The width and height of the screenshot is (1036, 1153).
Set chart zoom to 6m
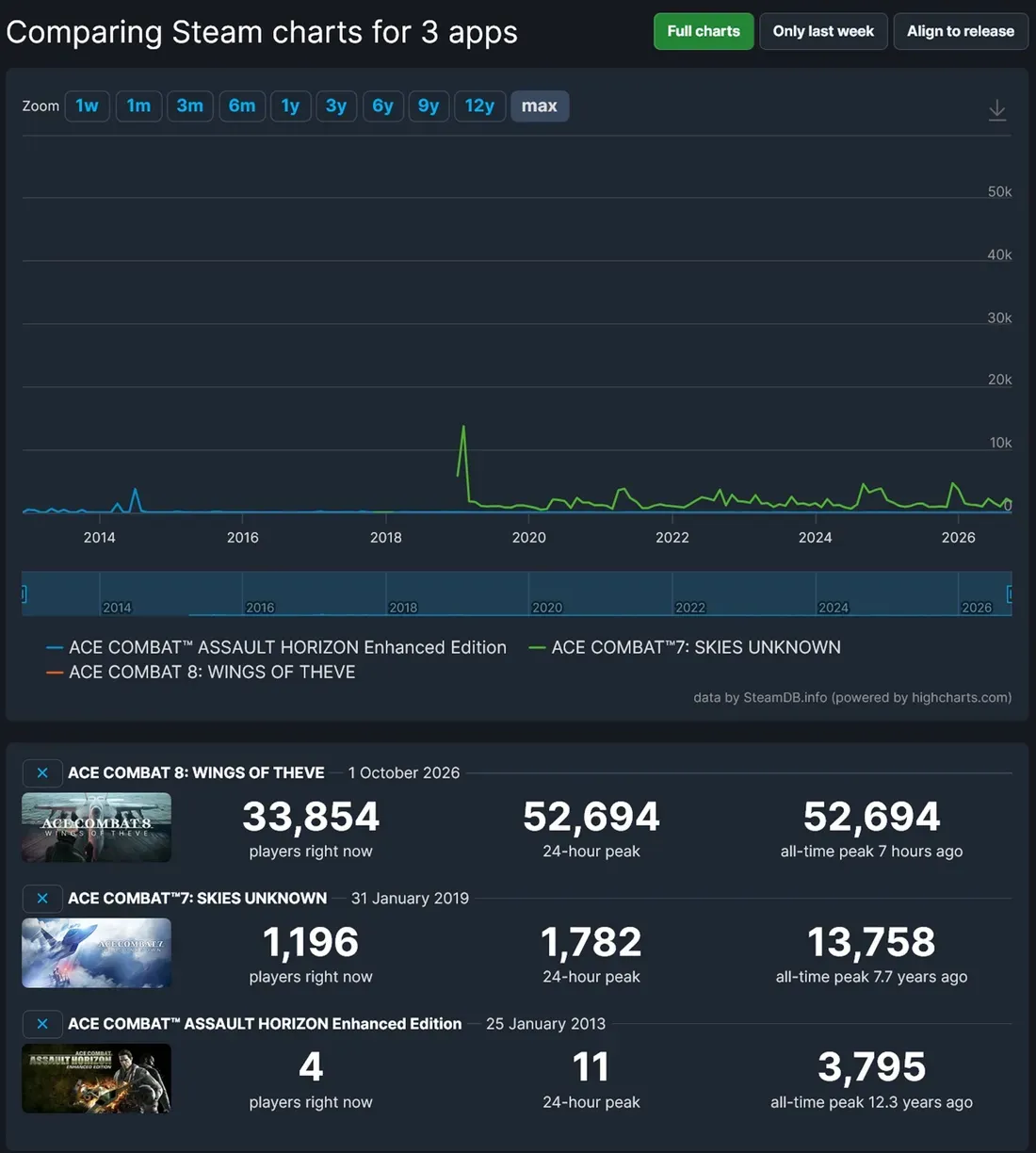click(242, 106)
